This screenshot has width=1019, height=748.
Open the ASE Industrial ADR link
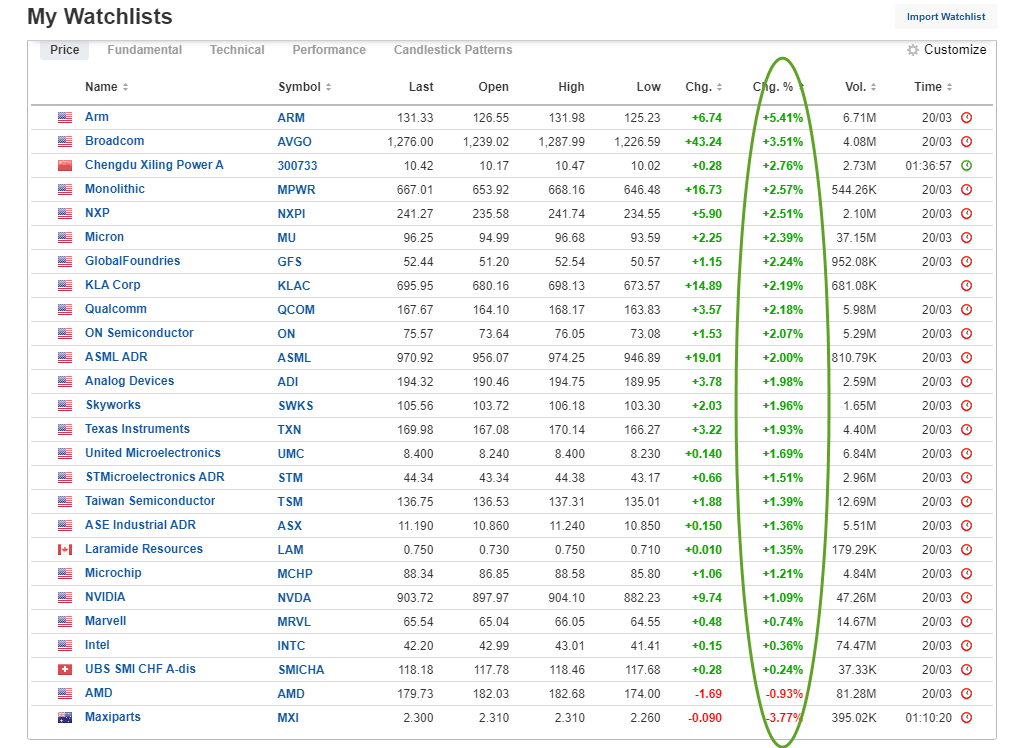coord(140,525)
